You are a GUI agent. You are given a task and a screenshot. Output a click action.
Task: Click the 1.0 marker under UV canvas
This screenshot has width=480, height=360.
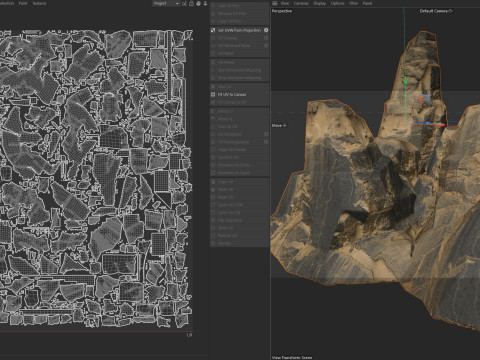tap(189, 335)
